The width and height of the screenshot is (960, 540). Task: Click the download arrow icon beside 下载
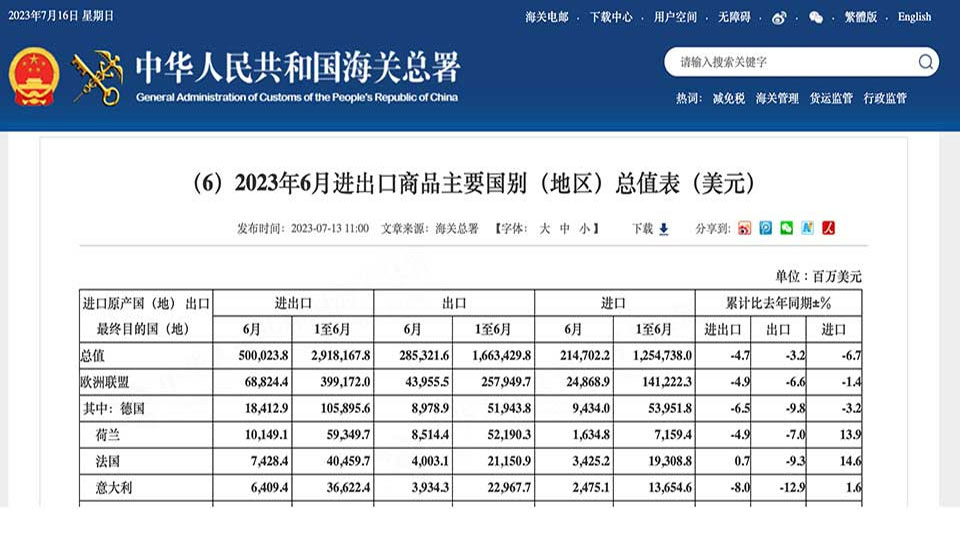click(663, 229)
